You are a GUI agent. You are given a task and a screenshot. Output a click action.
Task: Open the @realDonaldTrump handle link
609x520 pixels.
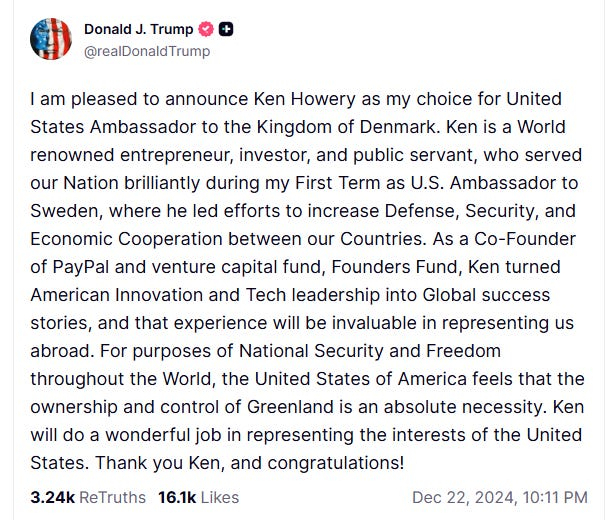tap(147, 51)
